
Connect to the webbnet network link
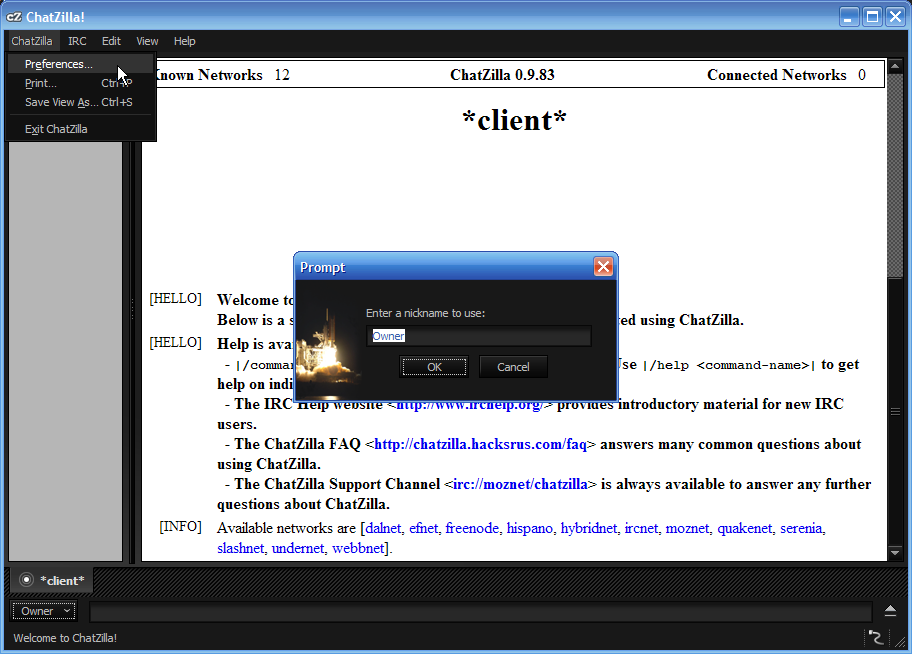[x=358, y=548]
